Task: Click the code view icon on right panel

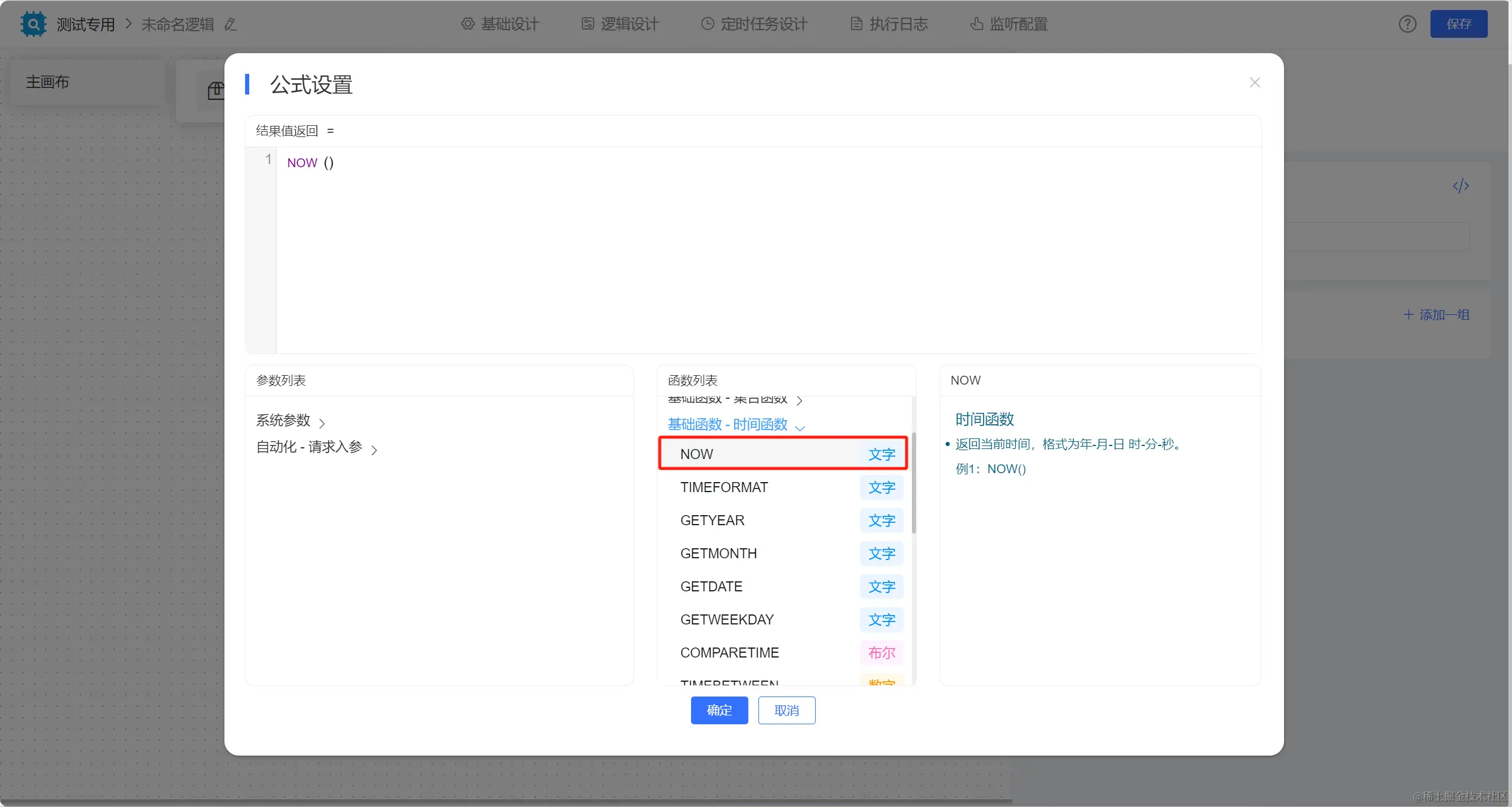Action: 1461,186
